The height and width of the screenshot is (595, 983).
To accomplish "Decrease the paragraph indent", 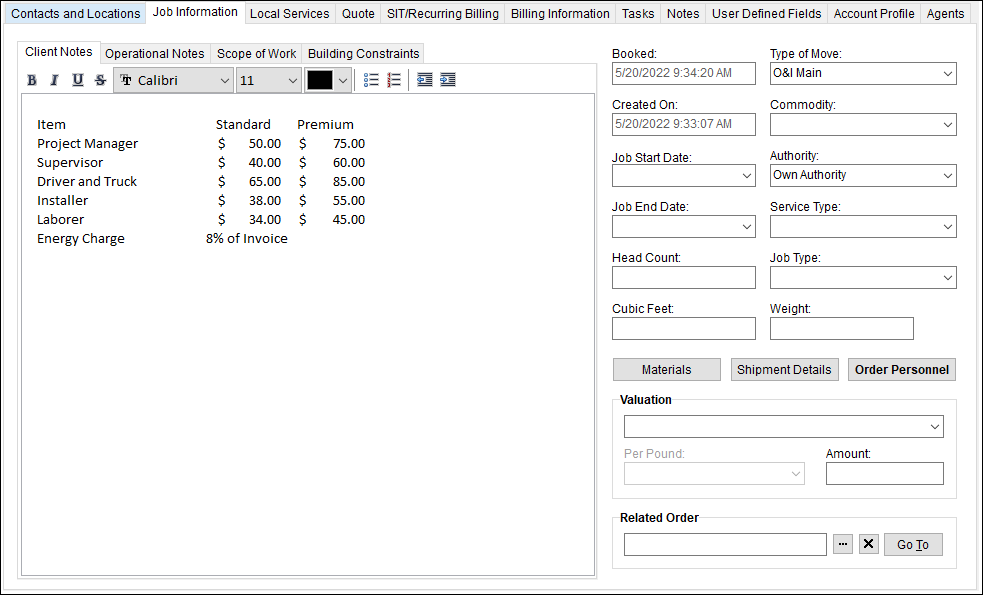I will click(425, 79).
